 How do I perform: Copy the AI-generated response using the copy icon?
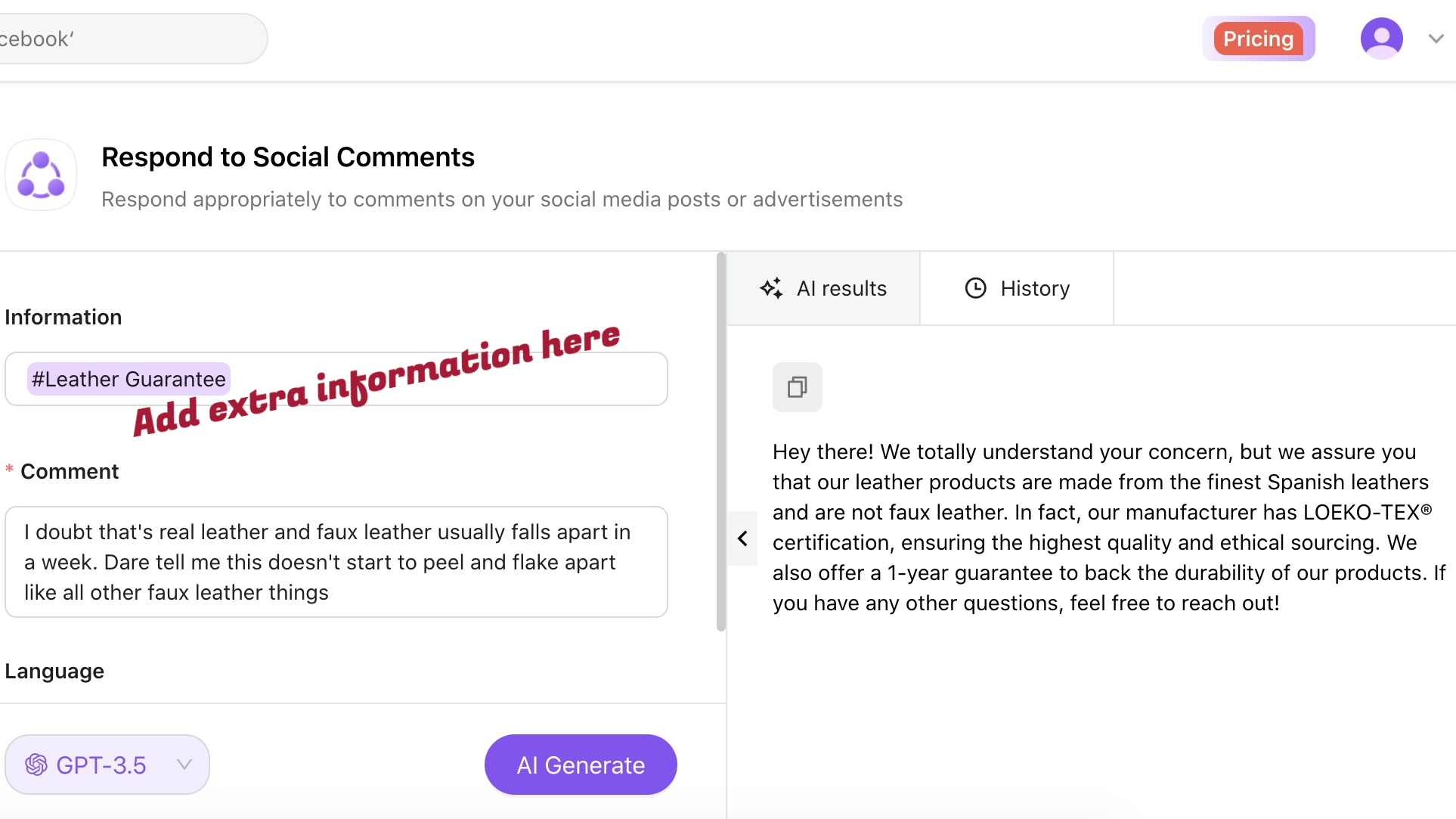pos(797,387)
